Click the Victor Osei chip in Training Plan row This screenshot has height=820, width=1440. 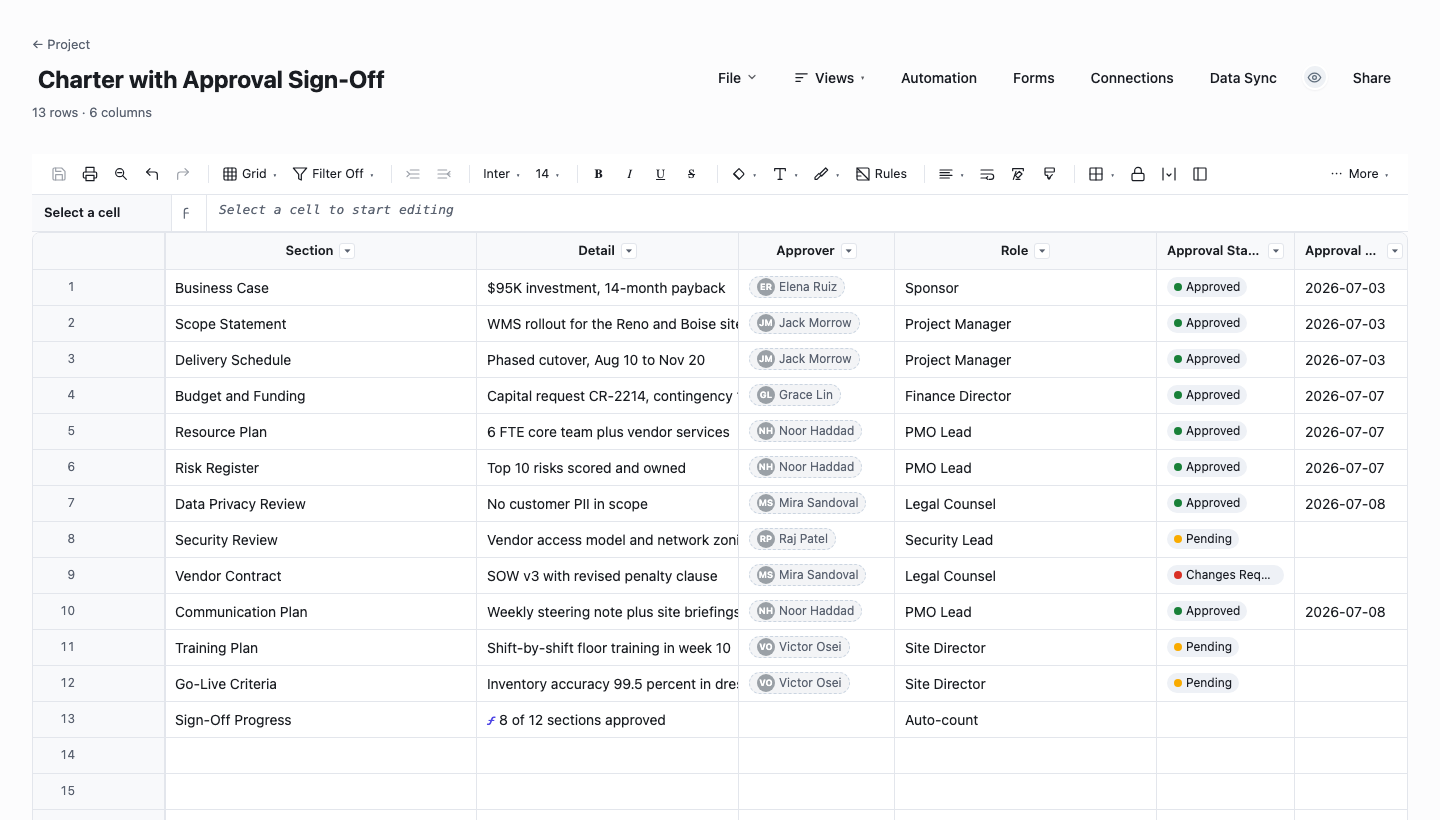799,647
